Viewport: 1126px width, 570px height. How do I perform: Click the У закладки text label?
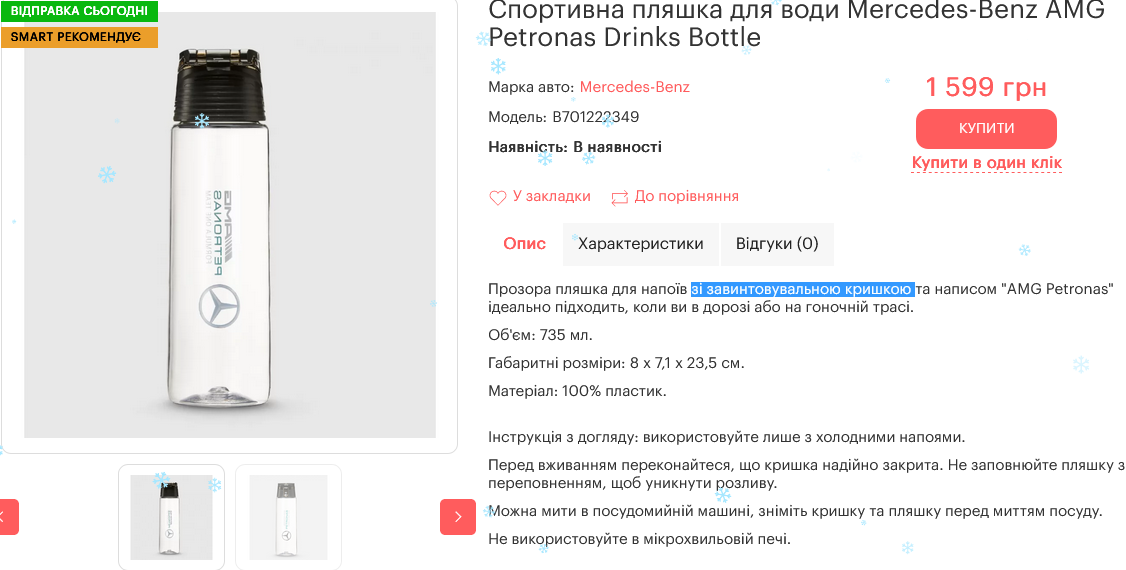click(552, 197)
